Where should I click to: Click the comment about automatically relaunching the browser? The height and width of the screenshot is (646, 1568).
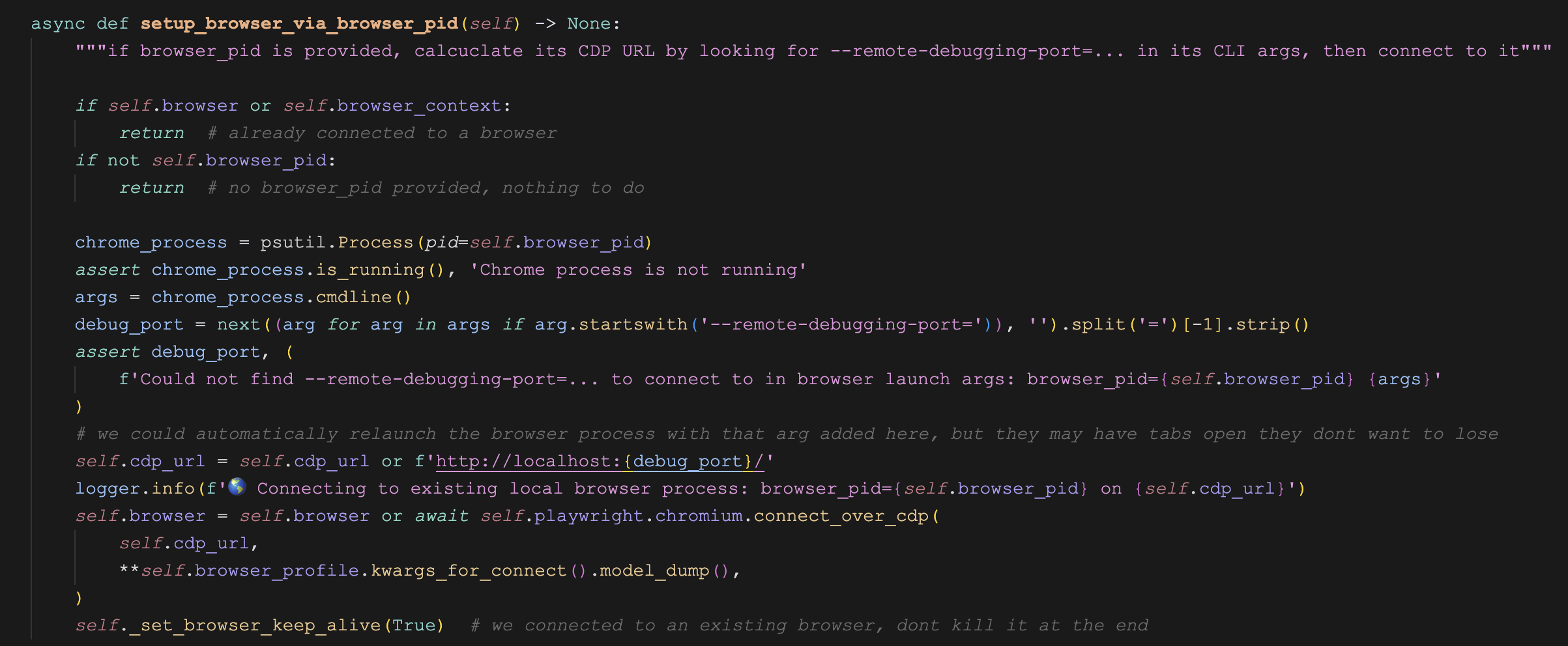click(787, 434)
